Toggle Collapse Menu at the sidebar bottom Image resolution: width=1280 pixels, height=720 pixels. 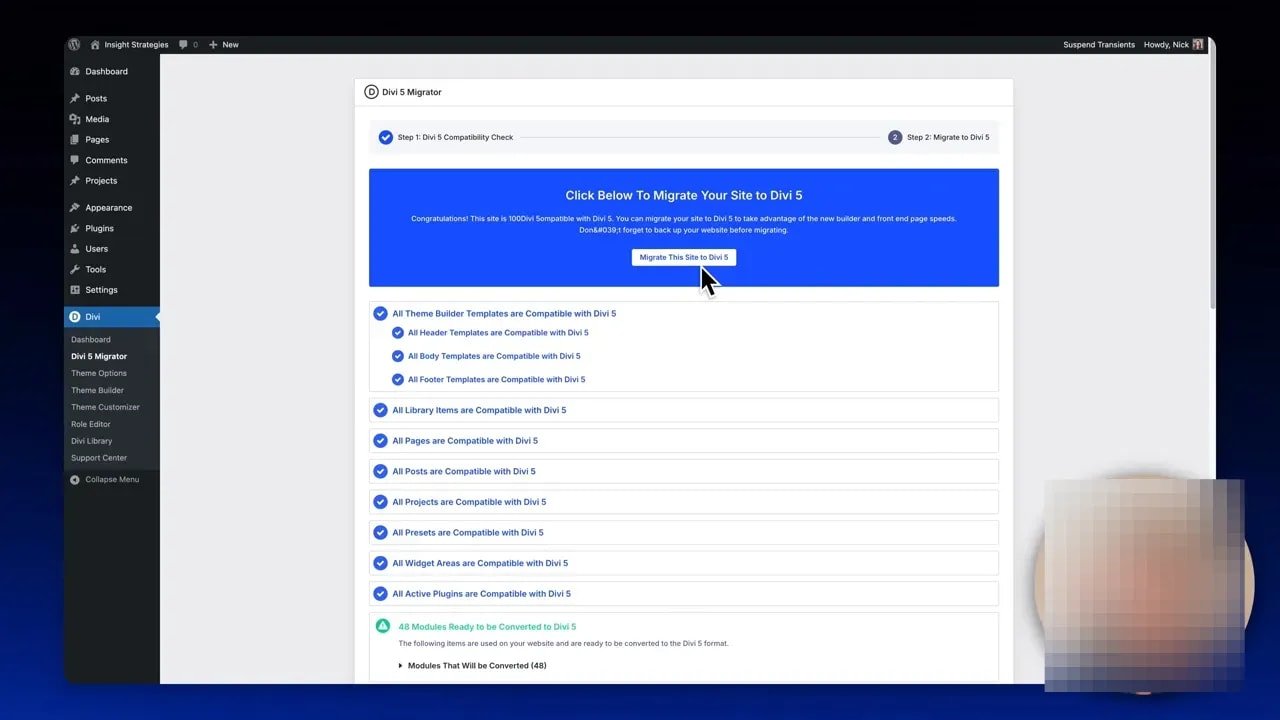tap(103, 479)
